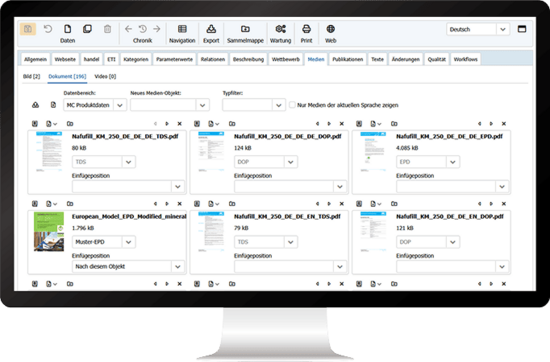Move Nafufill DE_DOP.pdf card left
This screenshot has width=550, height=362.
(317, 124)
